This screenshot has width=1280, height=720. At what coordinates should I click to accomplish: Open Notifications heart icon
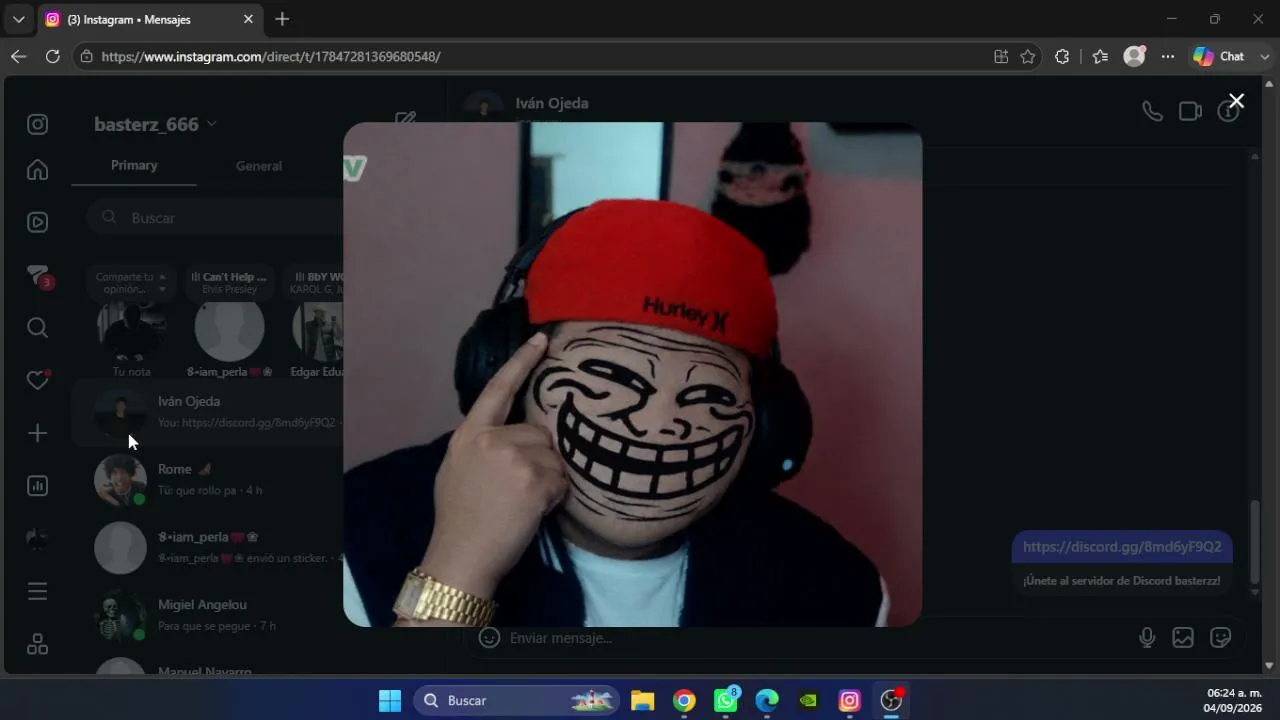coord(37,380)
